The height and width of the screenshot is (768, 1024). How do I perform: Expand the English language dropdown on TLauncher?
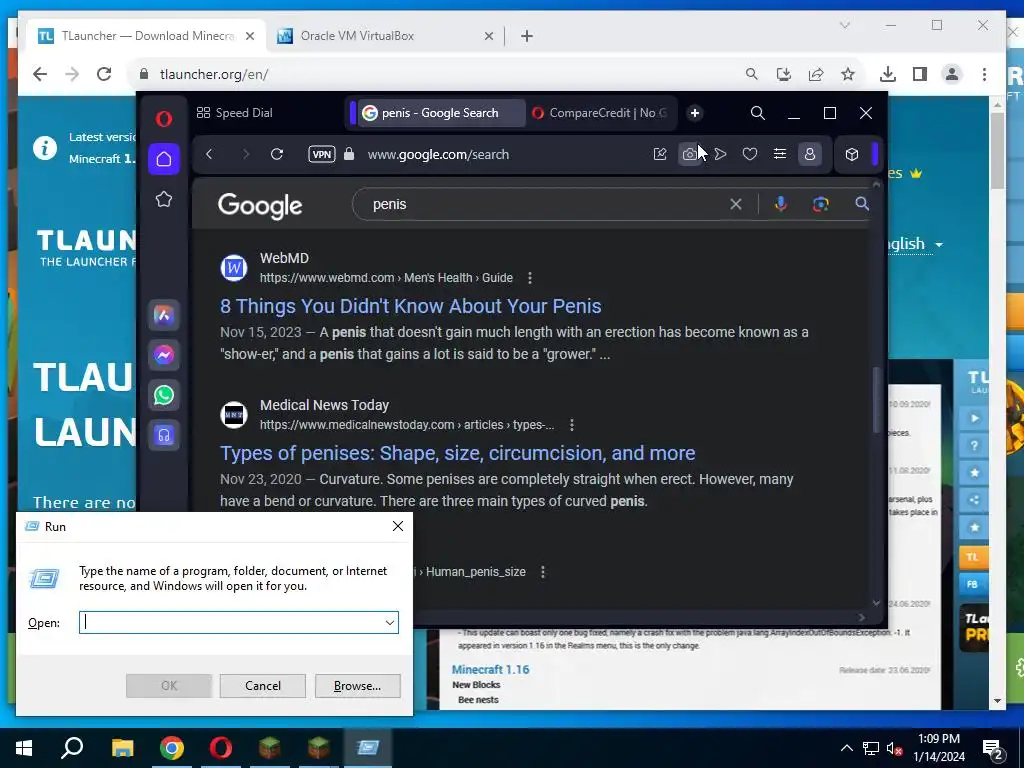[915, 244]
